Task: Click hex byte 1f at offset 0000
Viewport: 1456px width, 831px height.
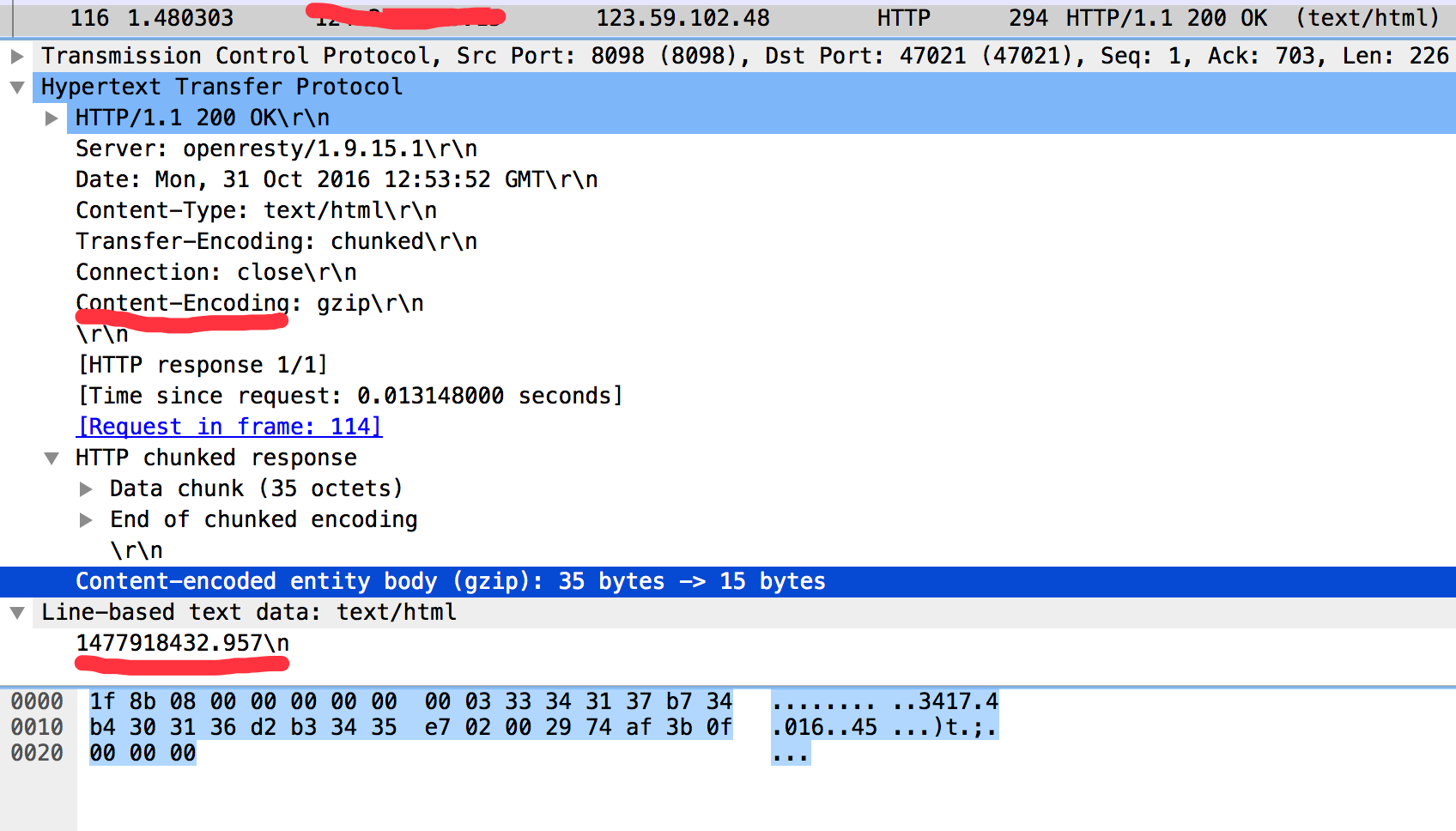Action: pyautogui.click(x=102, y=701)
